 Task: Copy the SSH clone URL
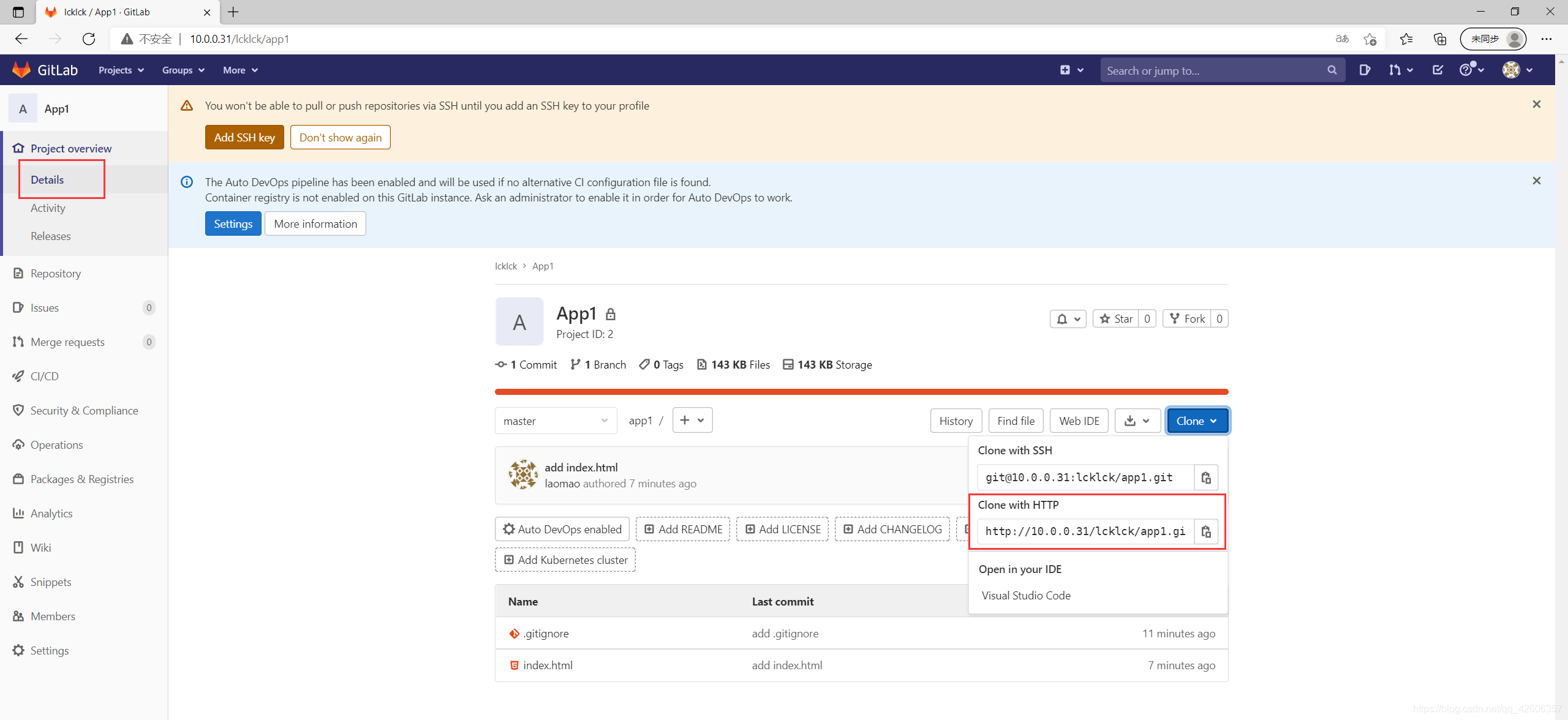pos(1205,478)
